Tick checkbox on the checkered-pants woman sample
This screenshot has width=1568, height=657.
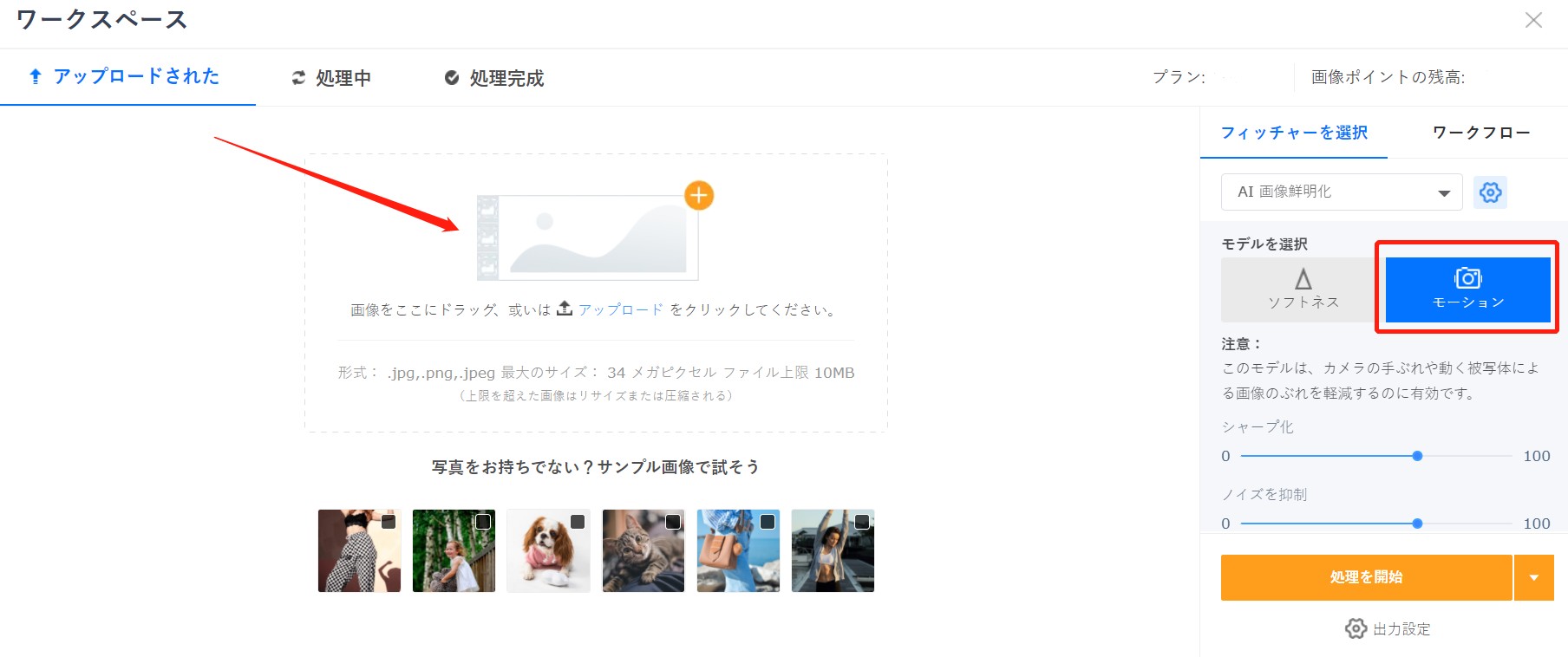click(x=389, y=522)
